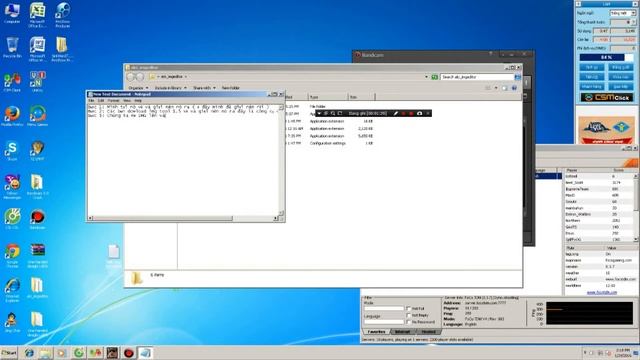This screenshot has height=360, width=640.
Task: Open the Notepad Edit menu
Action: [101, 100]
